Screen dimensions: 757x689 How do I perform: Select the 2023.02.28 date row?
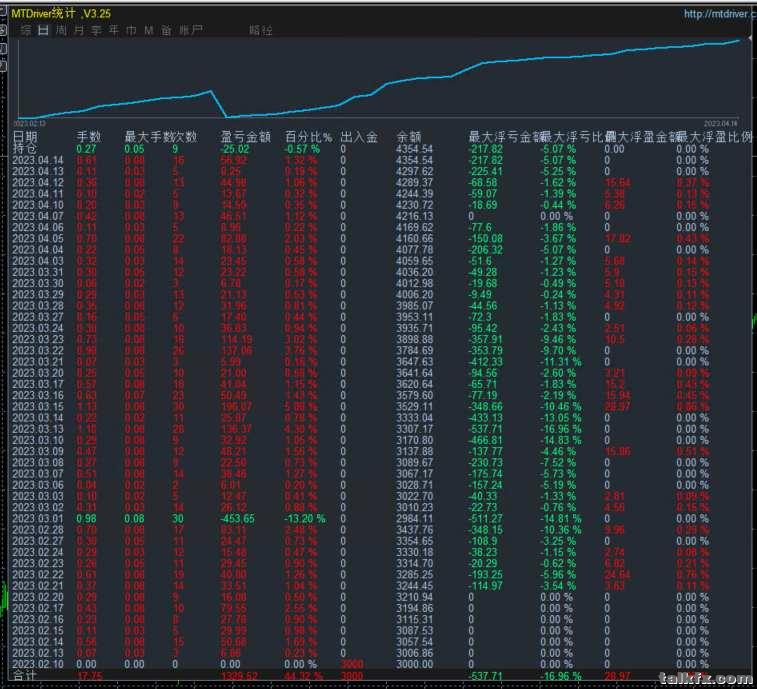pos(38,530)
